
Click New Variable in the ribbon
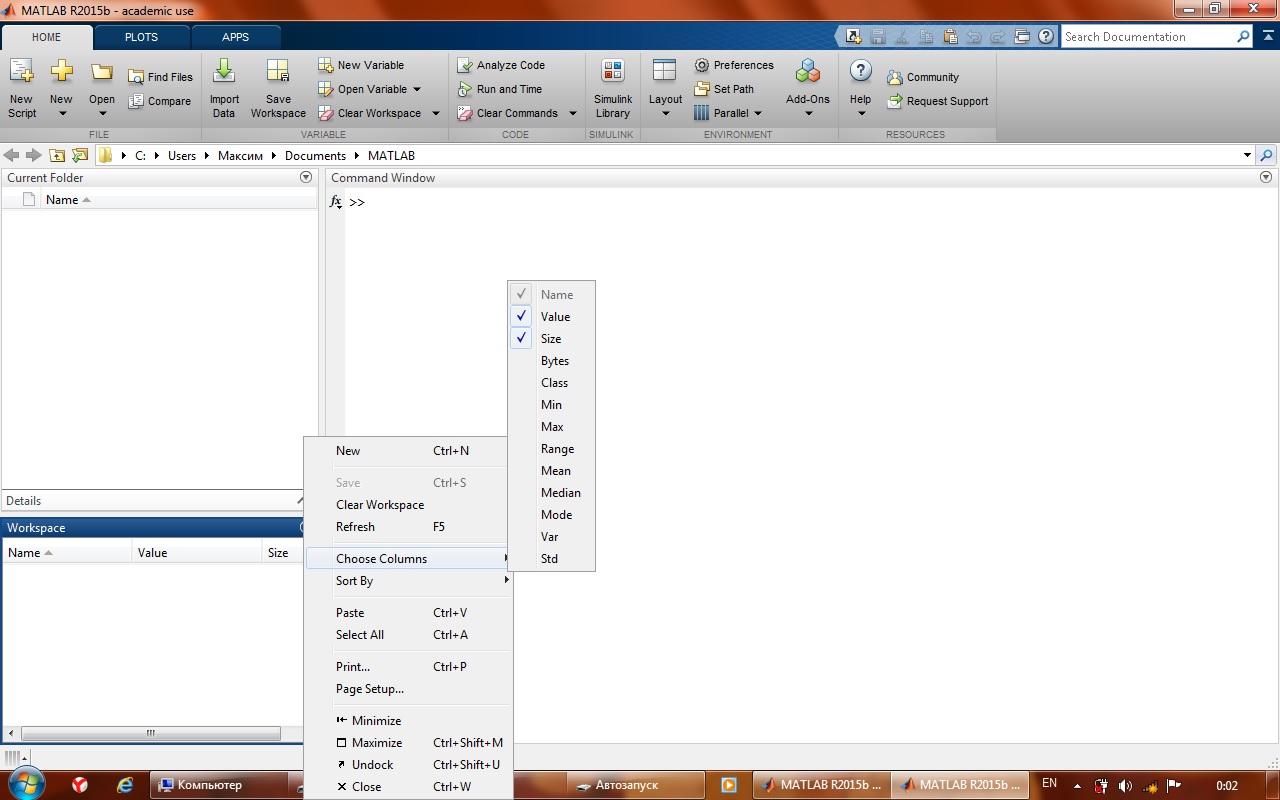tap(361, 65)
